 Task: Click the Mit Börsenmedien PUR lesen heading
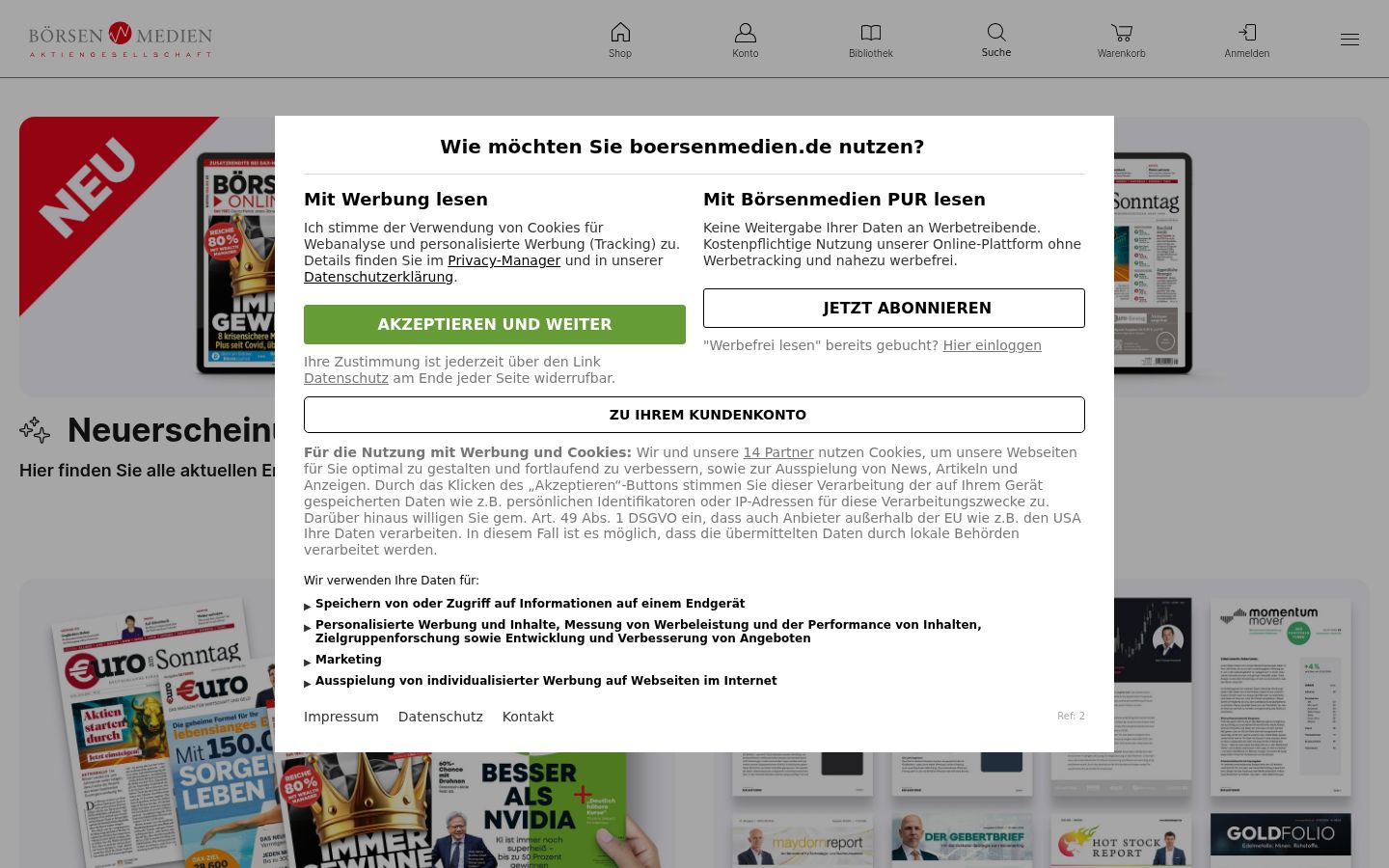[844, 200]
